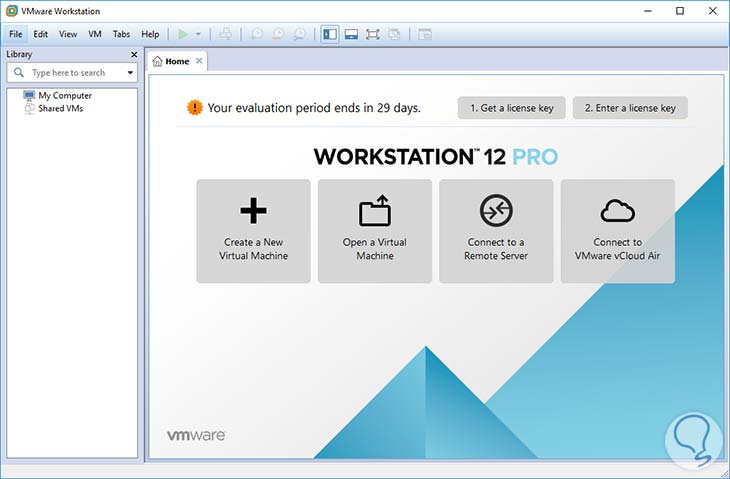
Task: Click the Enter a license key button
Action: 630,108
